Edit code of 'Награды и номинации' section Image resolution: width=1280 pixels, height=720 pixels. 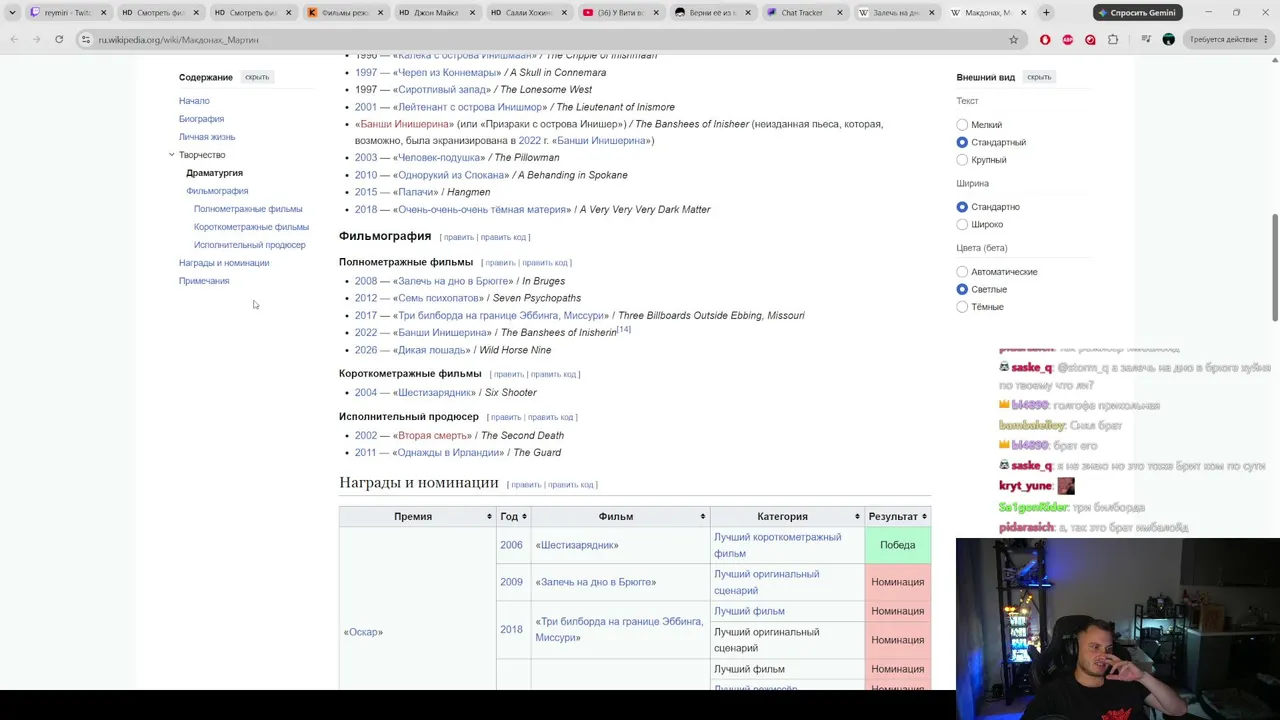pos(570,485)
